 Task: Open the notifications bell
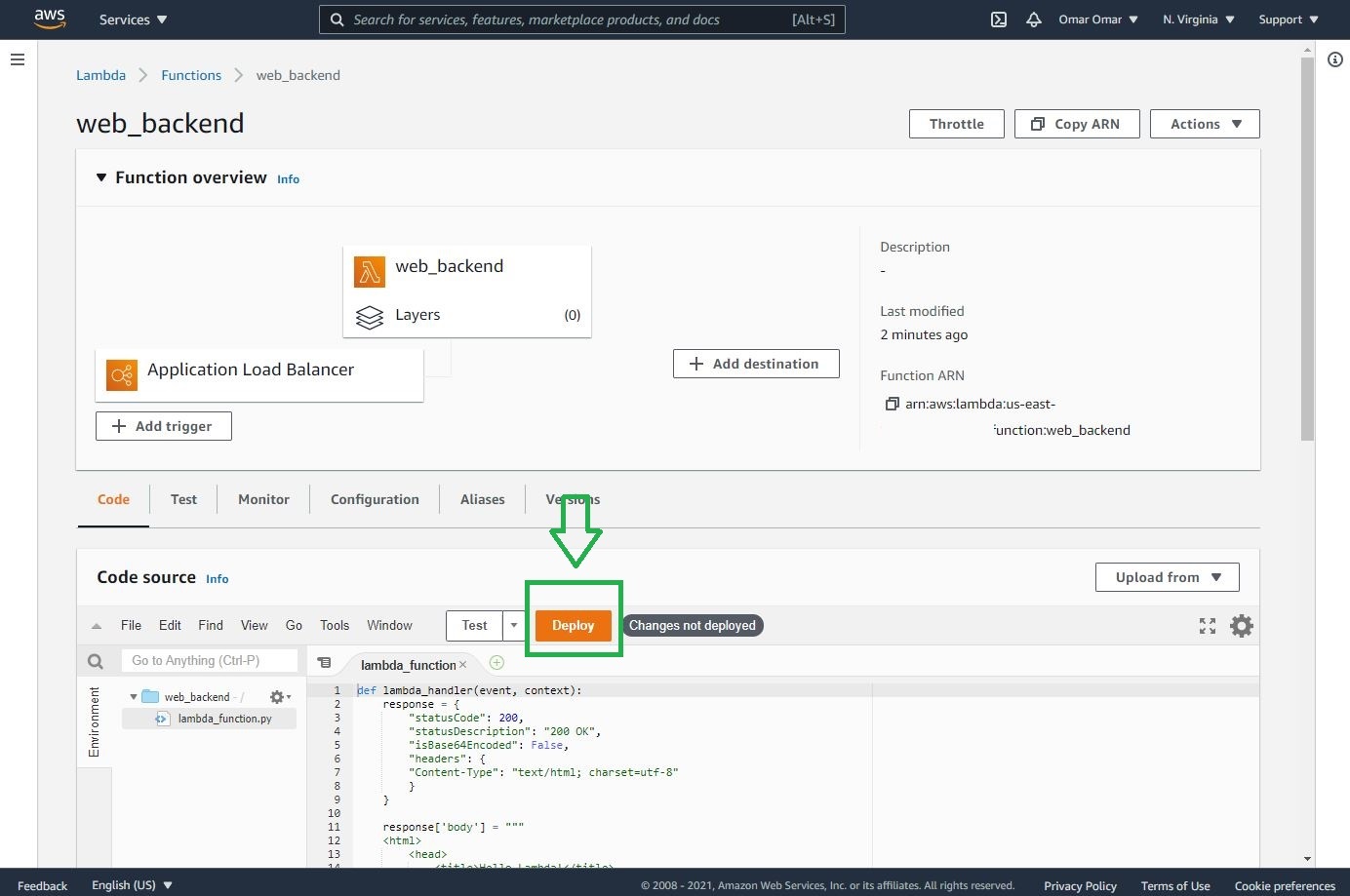pos(1034,19)
